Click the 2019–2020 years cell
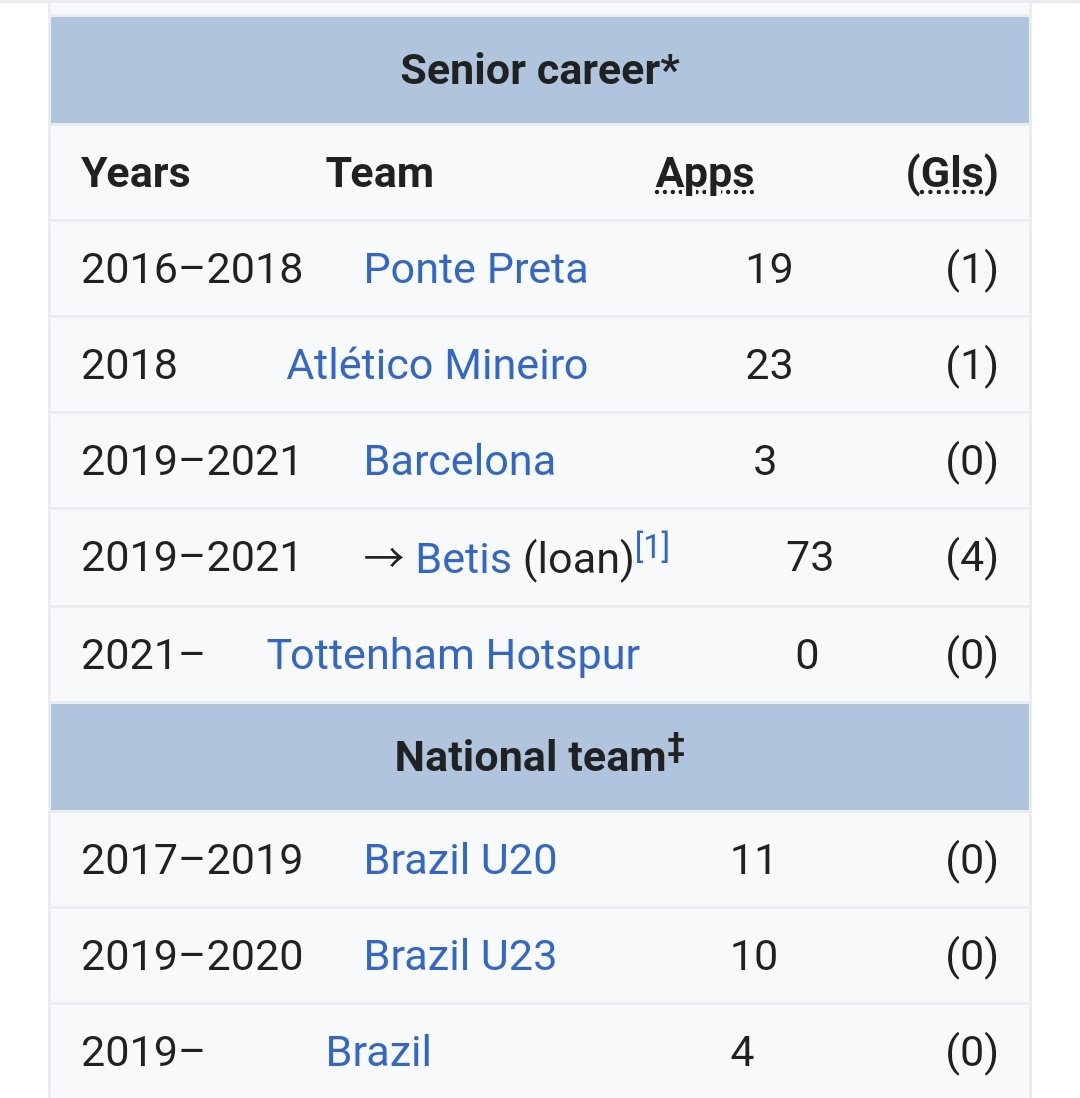This screenshot has width=1080, height=1098. coord(192,956)
